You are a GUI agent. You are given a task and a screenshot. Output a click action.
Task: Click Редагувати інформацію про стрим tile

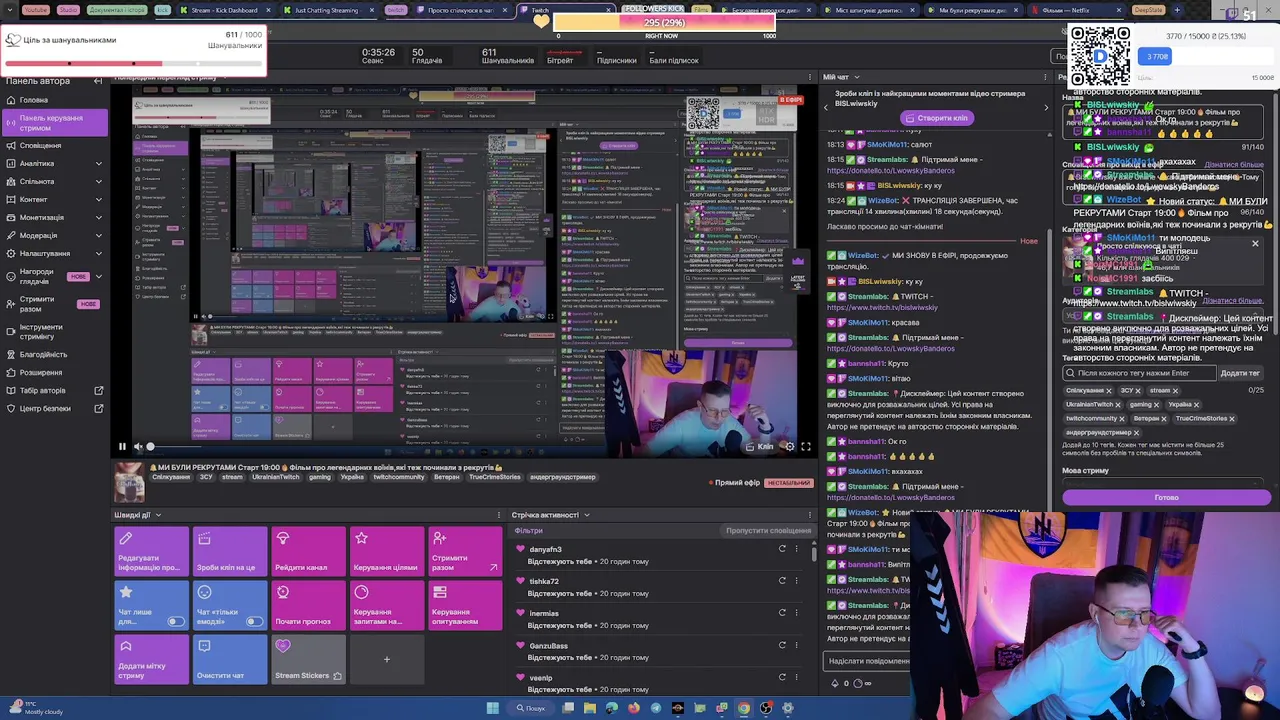point(151,552)
